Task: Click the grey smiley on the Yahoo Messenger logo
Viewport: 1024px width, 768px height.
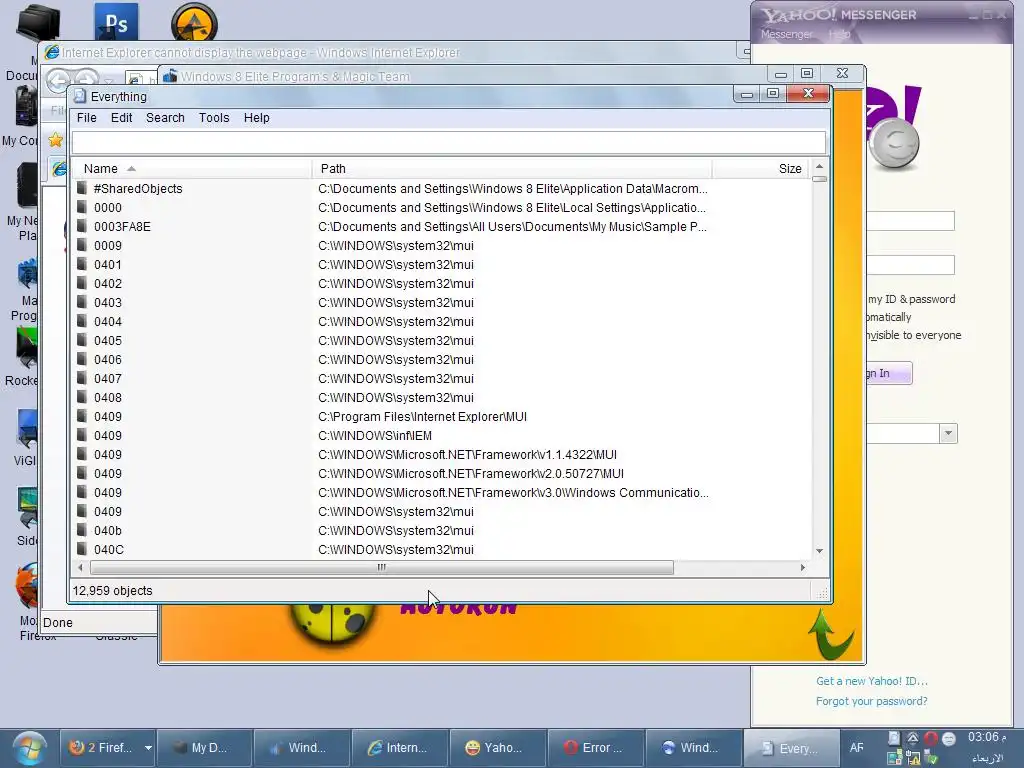Action: (894, 143)
